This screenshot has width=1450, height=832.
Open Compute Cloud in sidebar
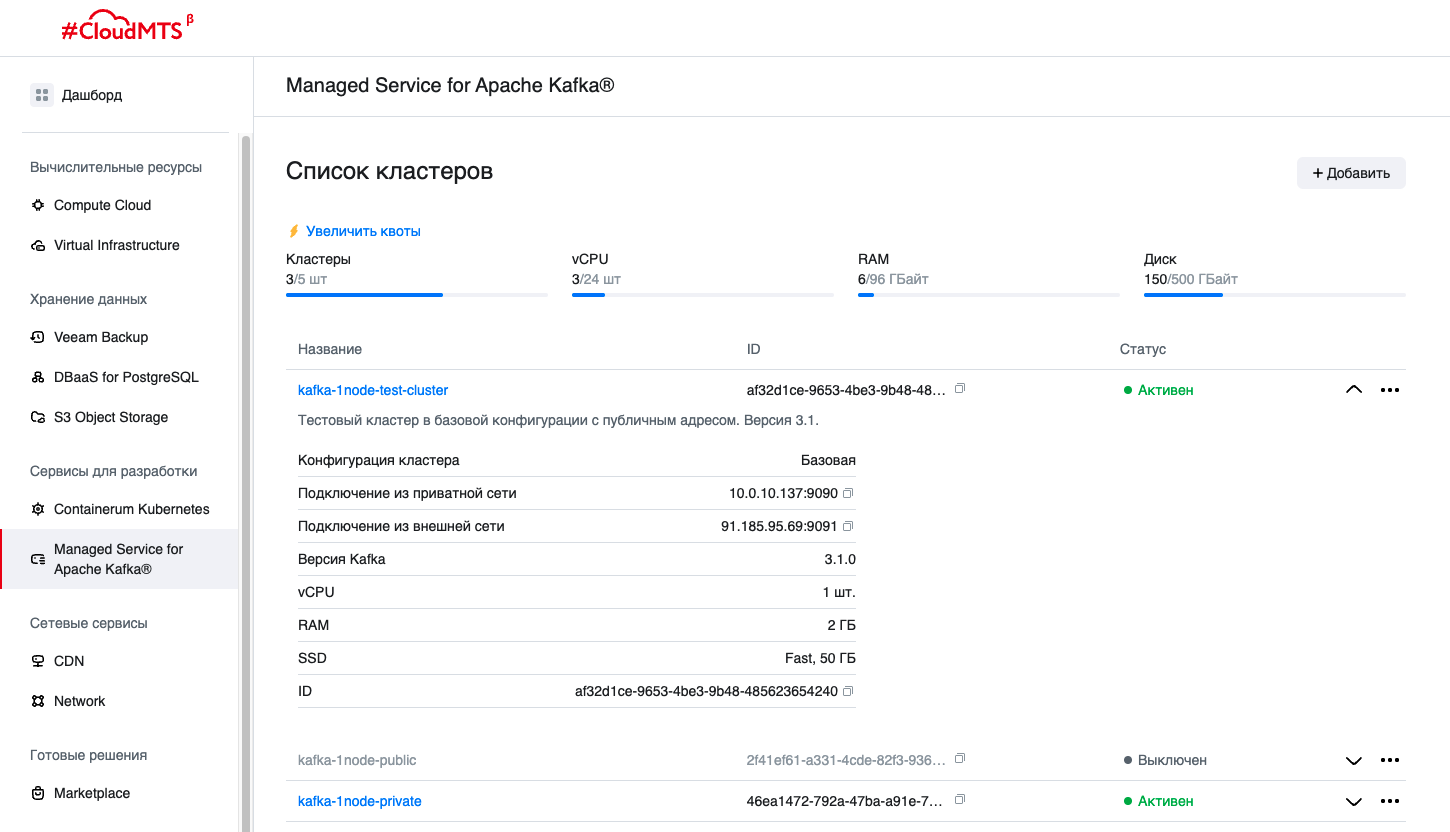(x=102, y=205)
